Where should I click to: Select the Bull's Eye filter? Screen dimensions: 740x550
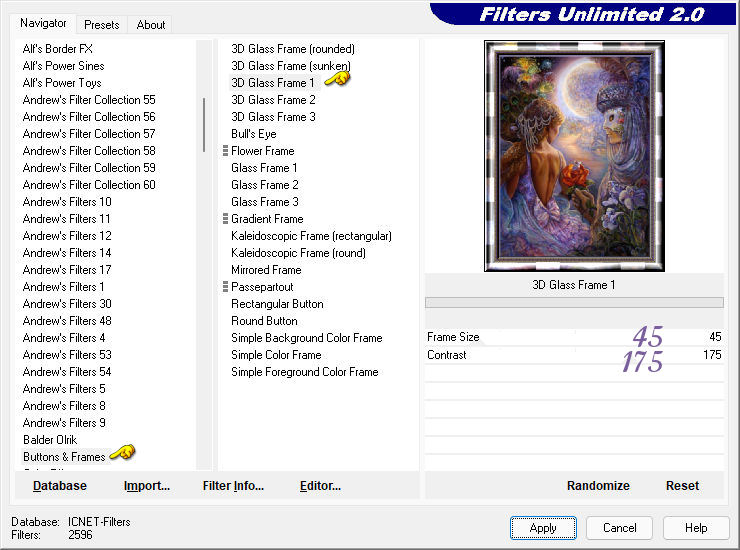(254, 134)
